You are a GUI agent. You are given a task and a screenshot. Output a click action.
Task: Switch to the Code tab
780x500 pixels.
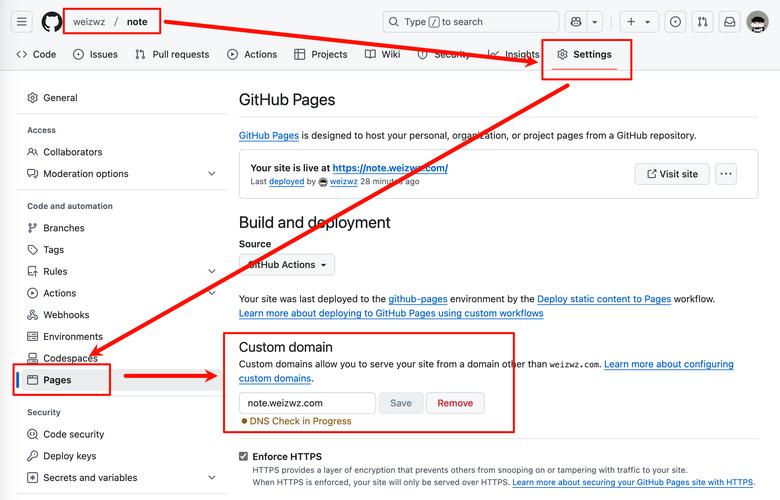[x=36, y=54]
